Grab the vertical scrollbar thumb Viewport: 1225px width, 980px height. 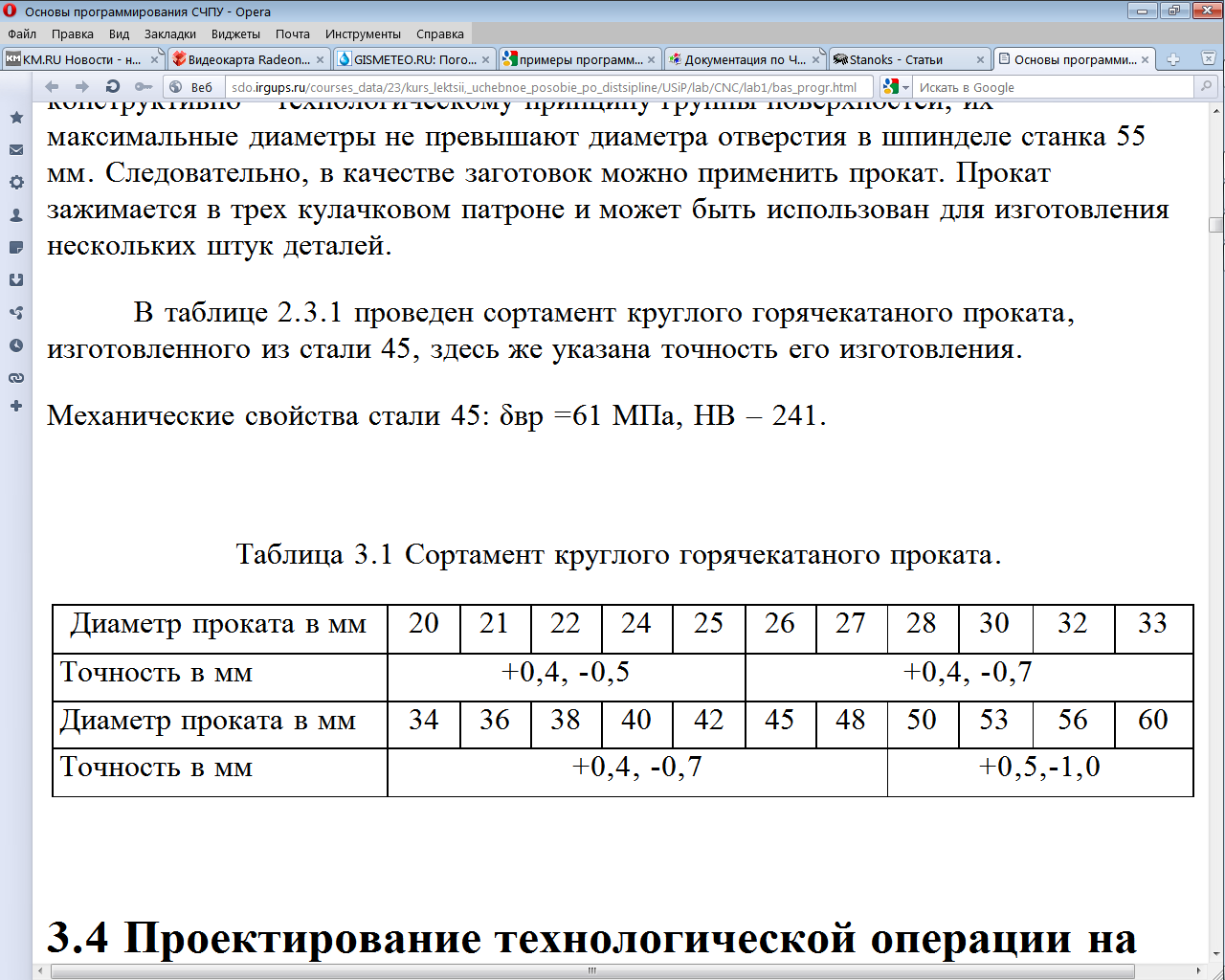click(1216, 225)
